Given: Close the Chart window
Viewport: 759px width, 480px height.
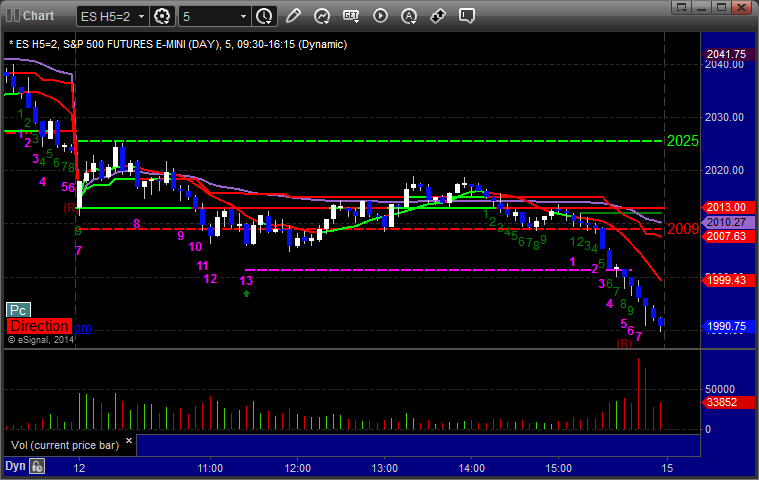Looking at the screenshot, I should (741, 7).
